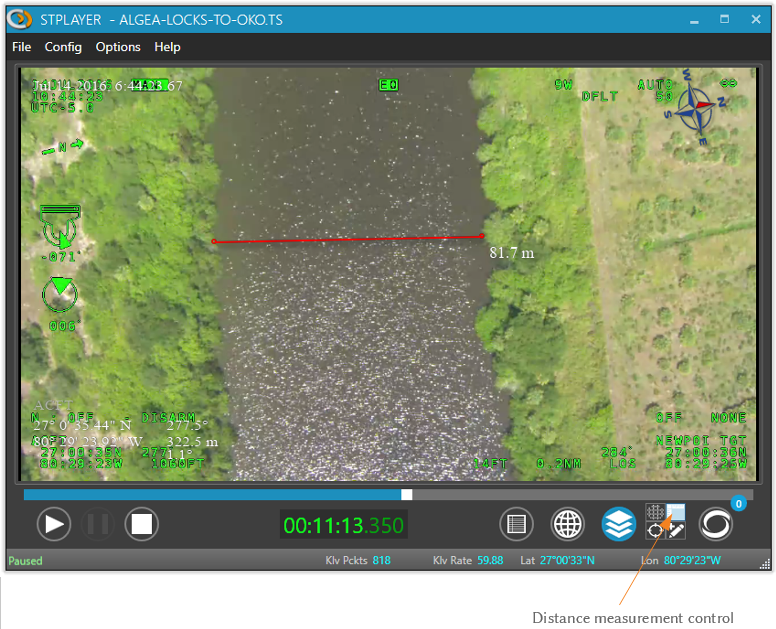776x629 pixels.
Task: Select the pencil add annotation tool
Action: tap(676, 531)
